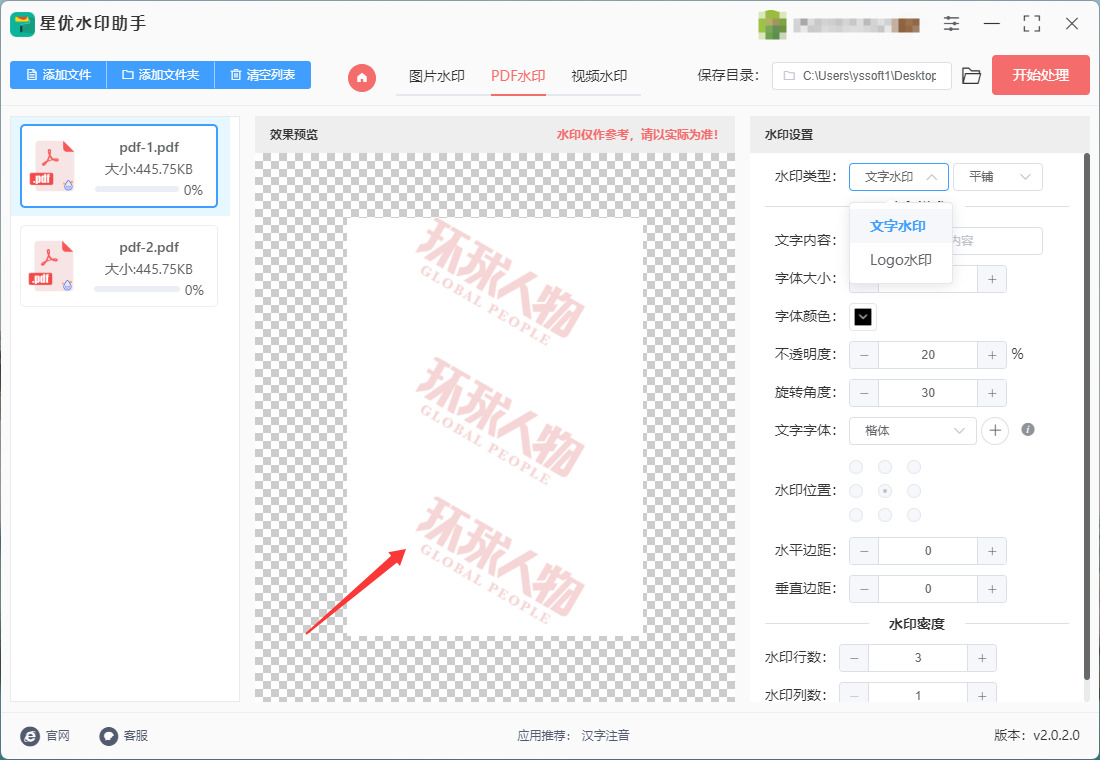Click the user avatar in title bar

(x=772, y=25)
